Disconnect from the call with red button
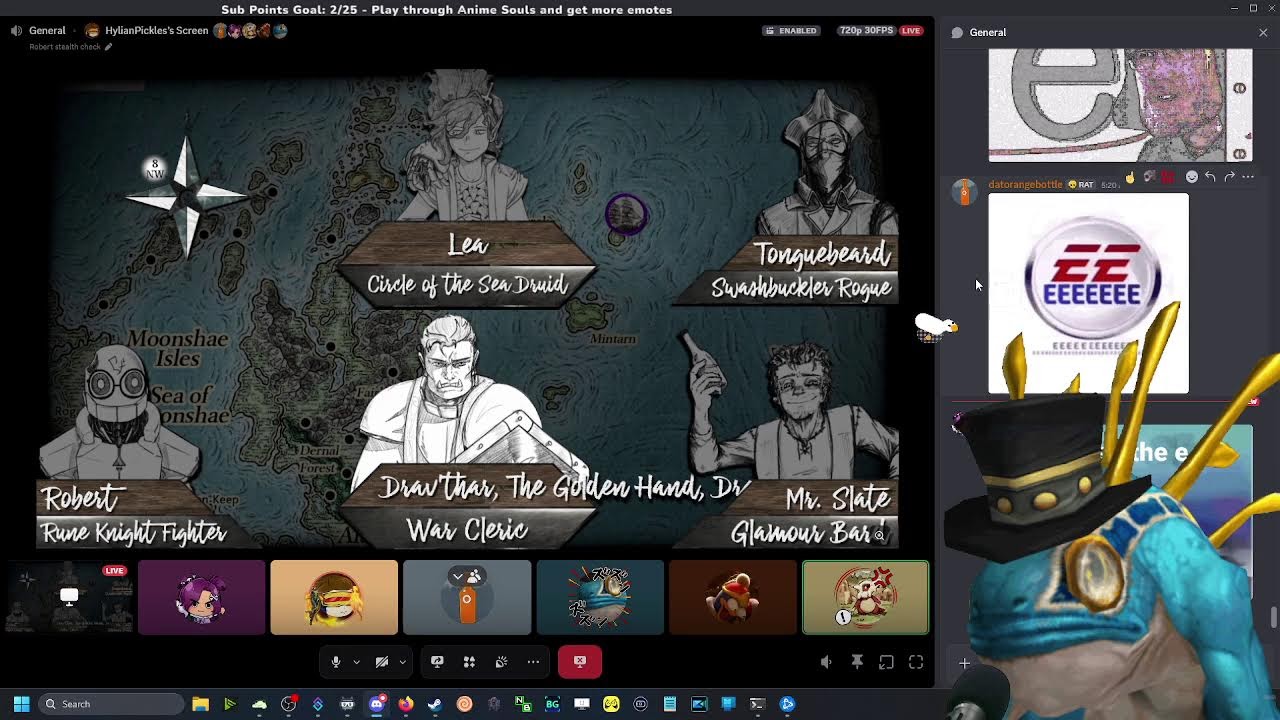Image resolution: width=1280 pixels, height=720 pixels. pos(580,661)
